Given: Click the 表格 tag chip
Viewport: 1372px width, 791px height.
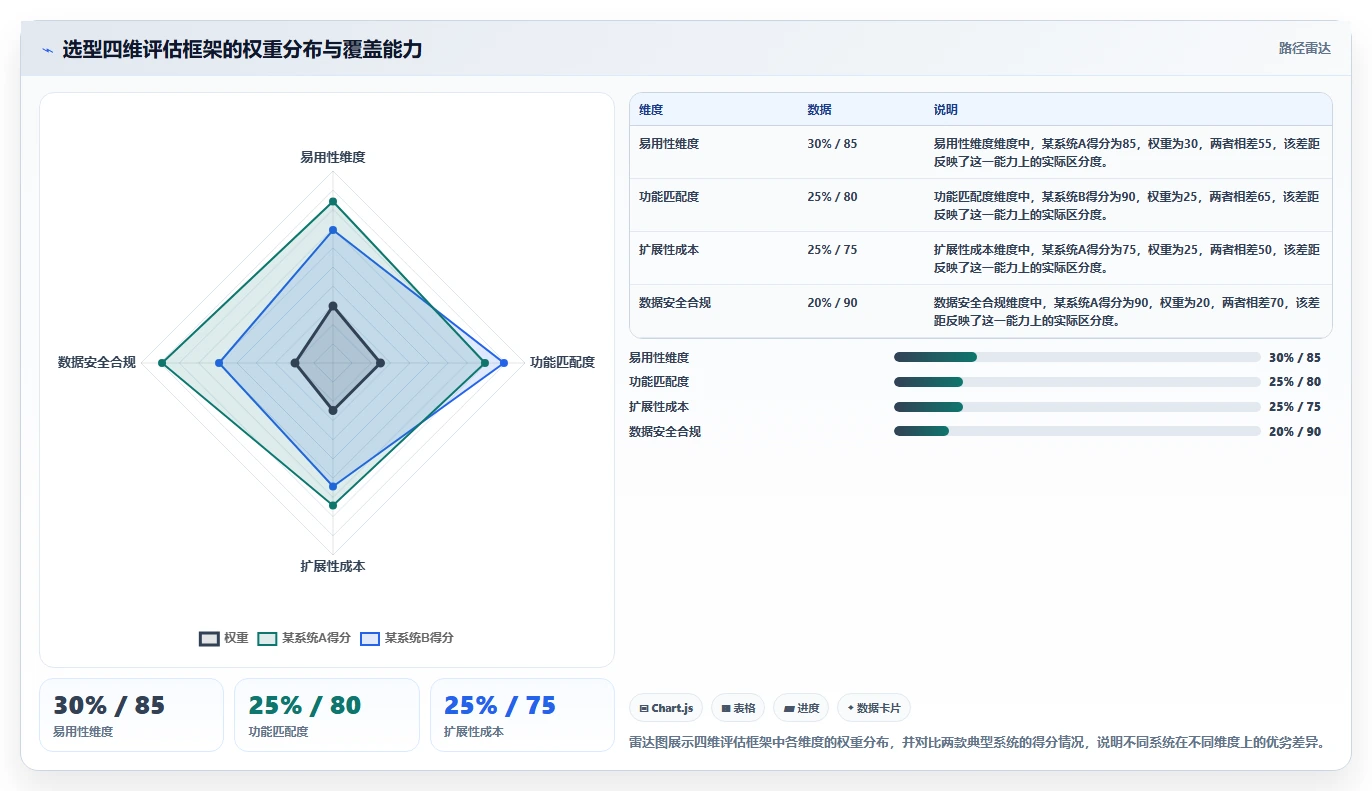Looking at the screenshot, I should 738,708.
